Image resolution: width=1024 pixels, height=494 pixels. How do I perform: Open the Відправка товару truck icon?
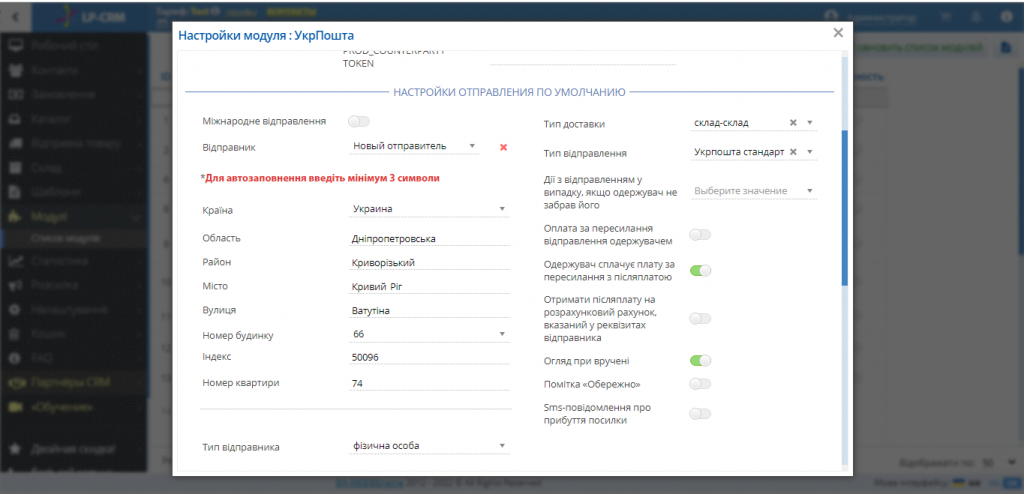point(16,144)
